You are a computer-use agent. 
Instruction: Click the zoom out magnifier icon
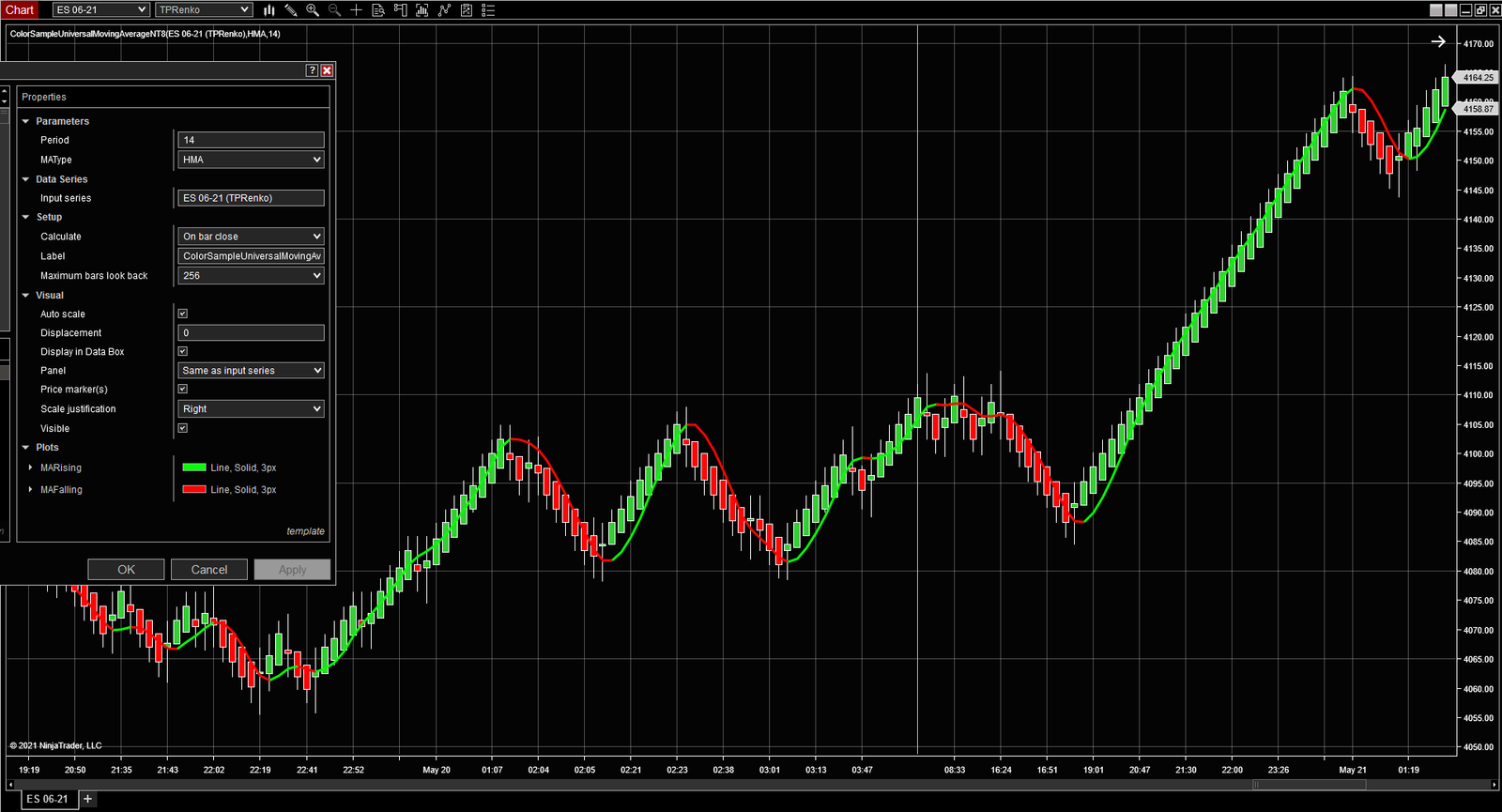(334, 10)
